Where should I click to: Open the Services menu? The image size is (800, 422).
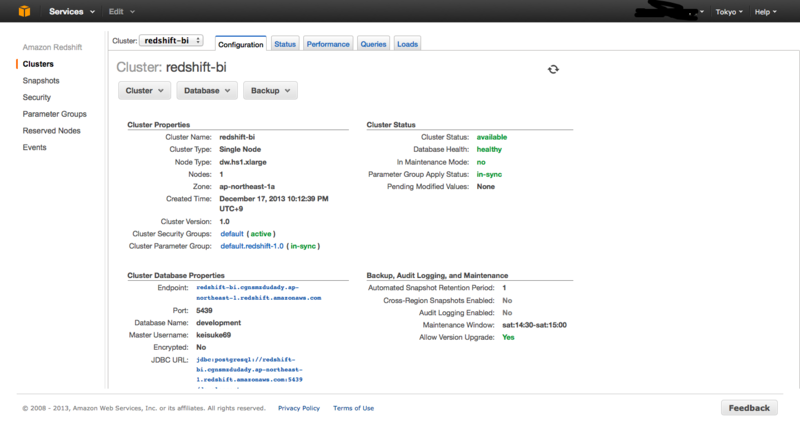click(71, 11)
